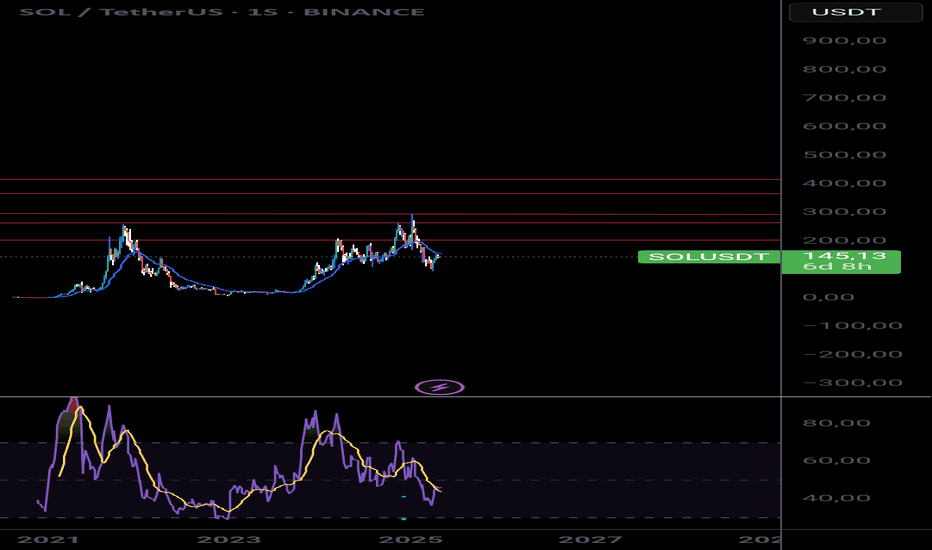Select the red line at the 300,00 level
Screen dimensions: 932x550
(390, 214)
